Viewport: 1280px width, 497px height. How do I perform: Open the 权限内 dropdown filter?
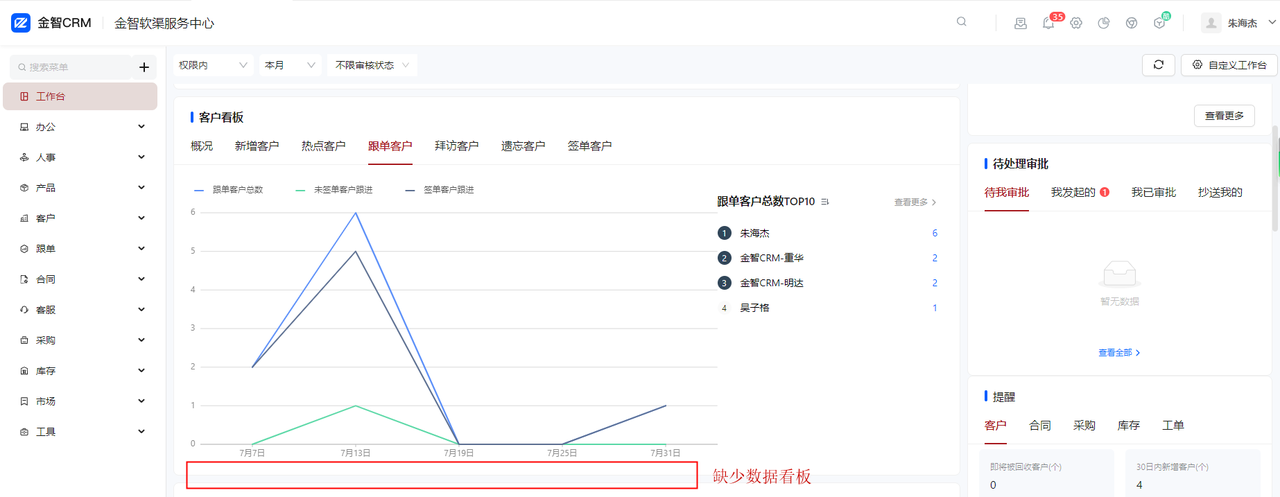213,65
